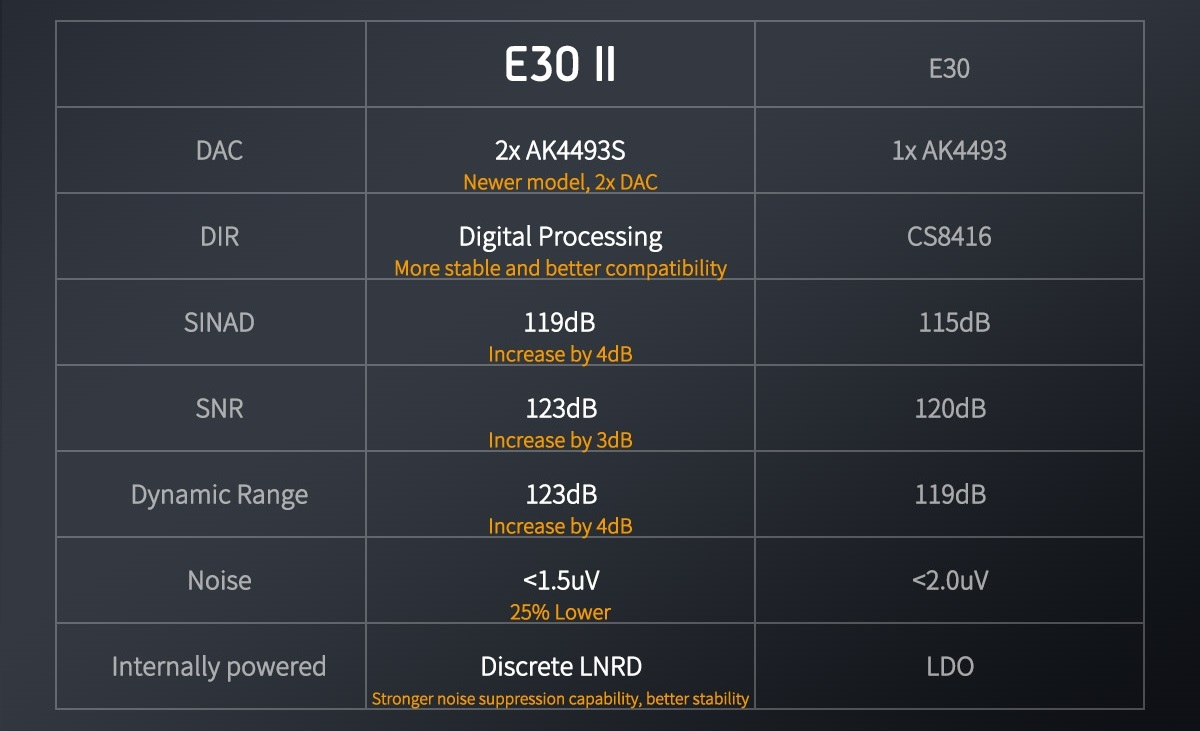Select the Internally powered row label

[219, 667]
